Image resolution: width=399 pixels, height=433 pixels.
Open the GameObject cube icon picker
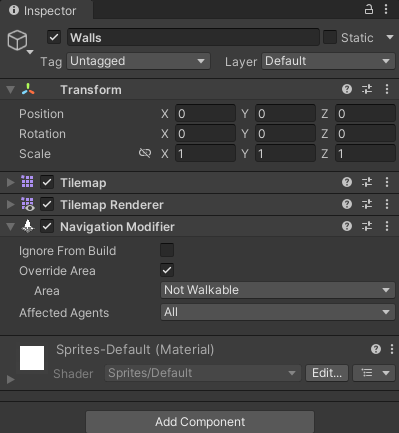[20, 41]
